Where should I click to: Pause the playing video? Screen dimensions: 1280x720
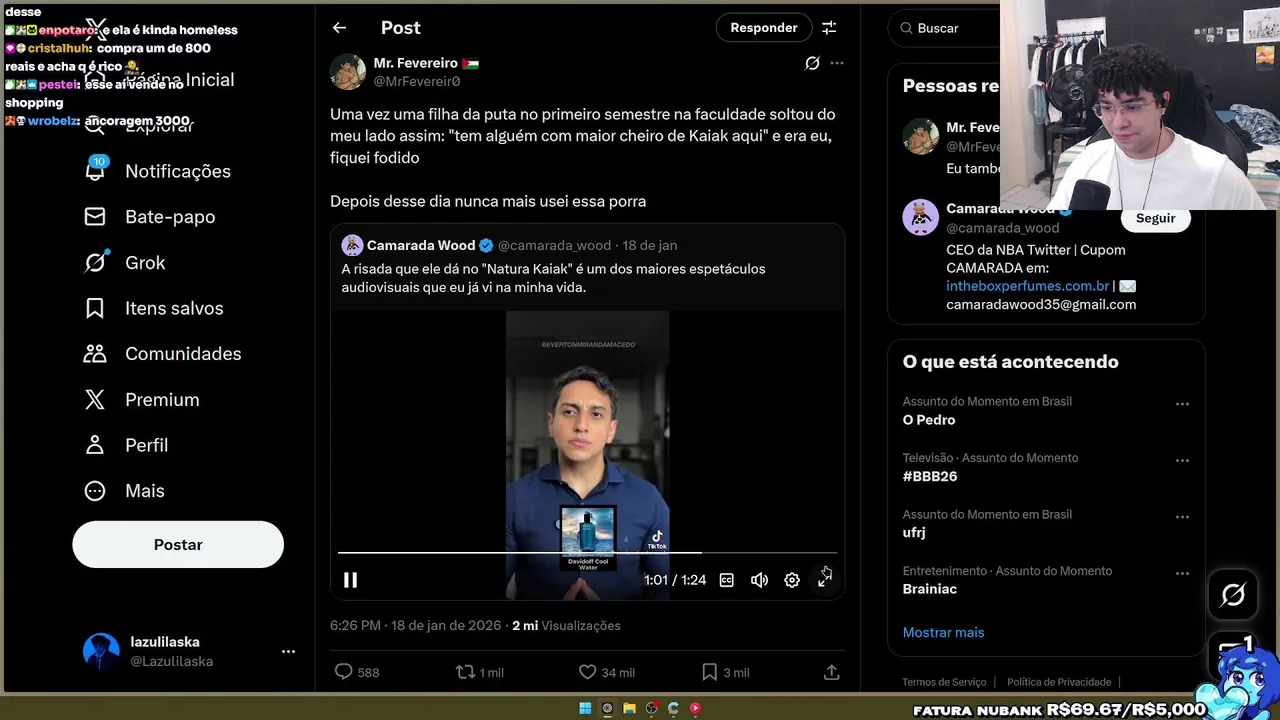(x=350, y=580)
